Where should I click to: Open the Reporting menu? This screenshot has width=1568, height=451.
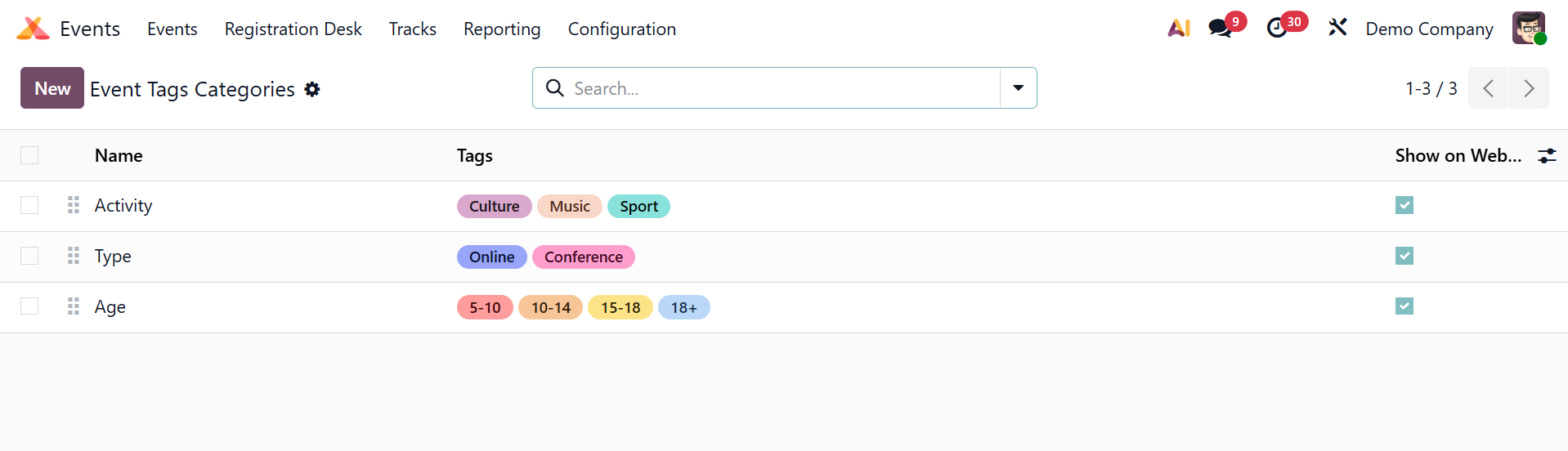502,29
